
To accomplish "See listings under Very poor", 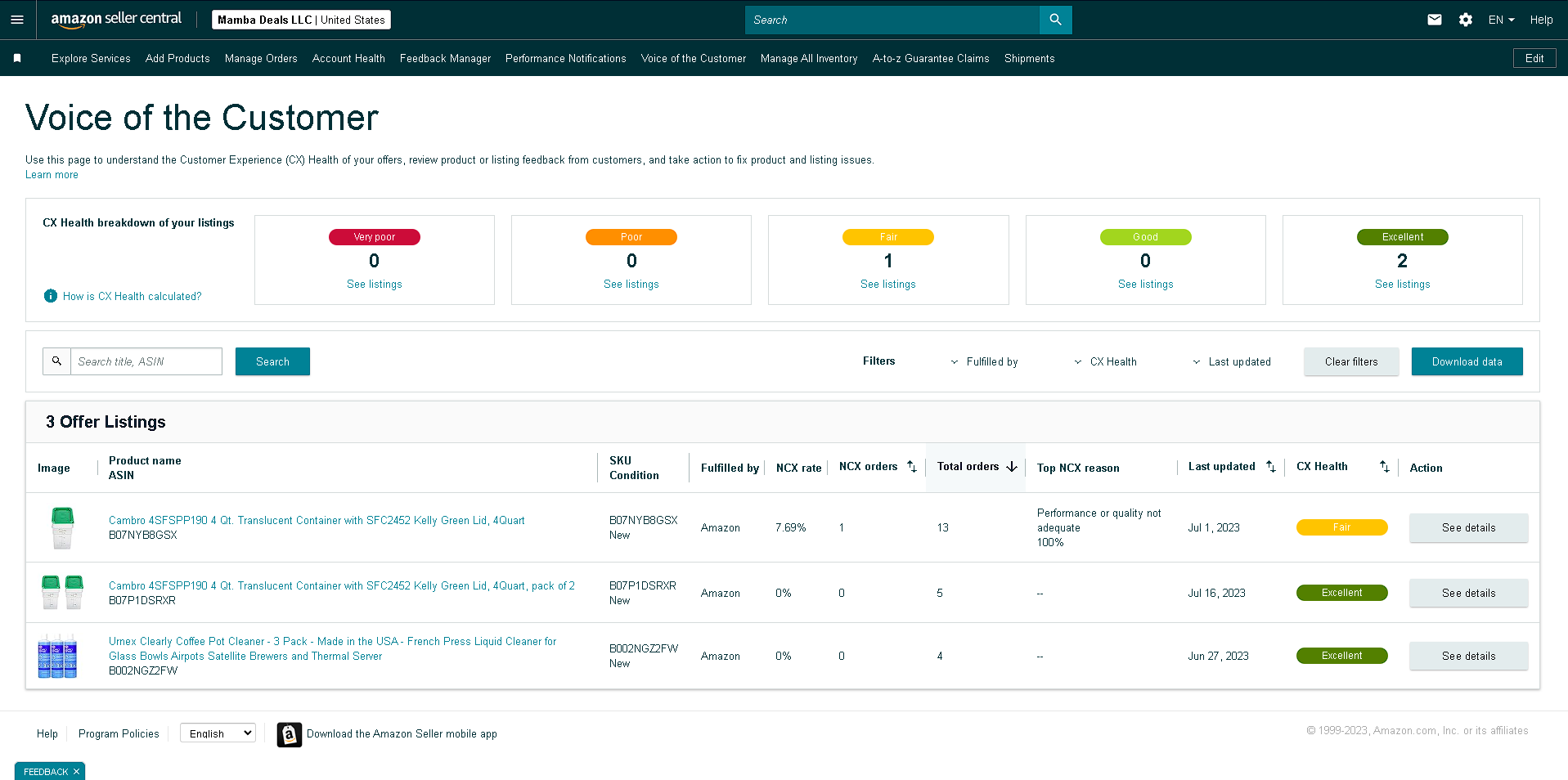I will pos(374,284).
